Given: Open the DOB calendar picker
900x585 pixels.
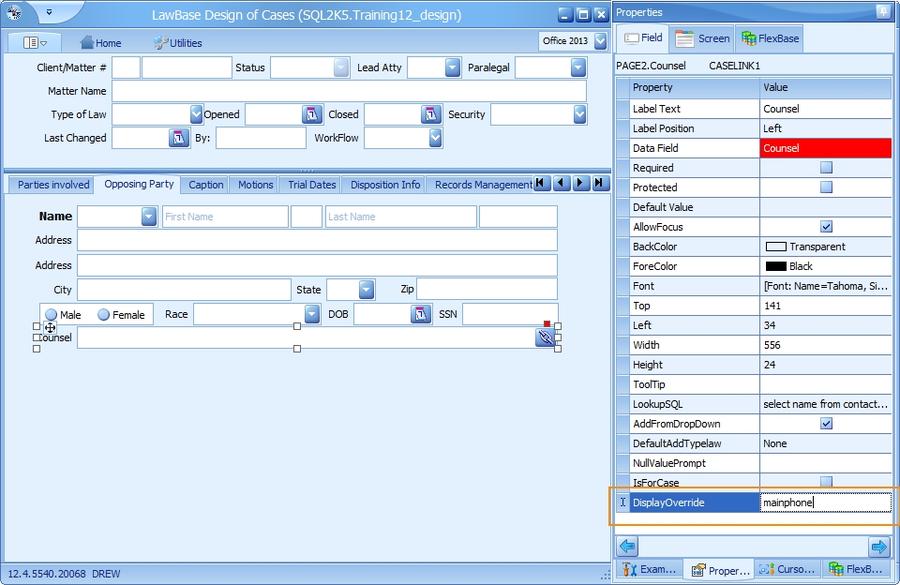Looking at the screenshot, I should [421, 314].
